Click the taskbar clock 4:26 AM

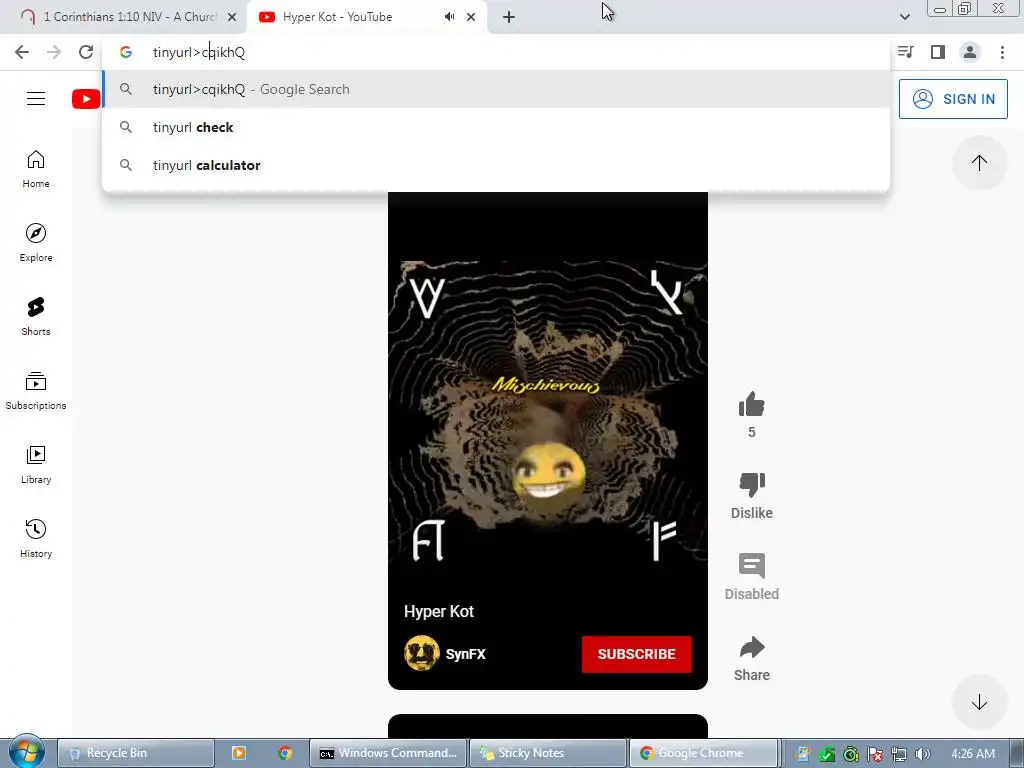tap(973, 754)
